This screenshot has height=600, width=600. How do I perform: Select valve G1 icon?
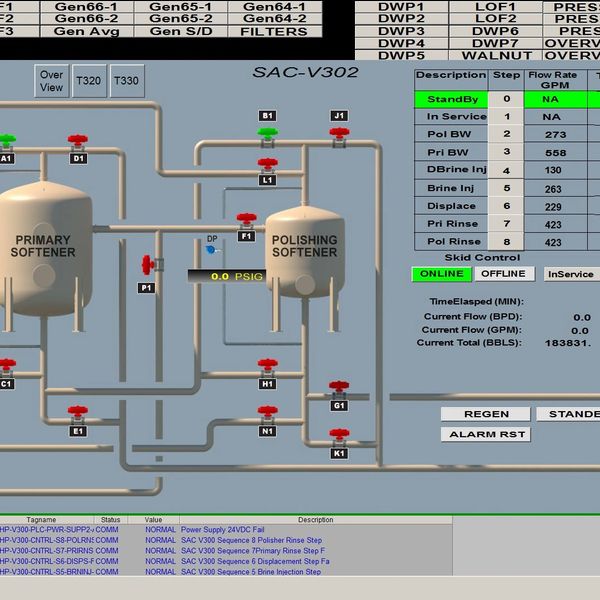coord(339,388)
